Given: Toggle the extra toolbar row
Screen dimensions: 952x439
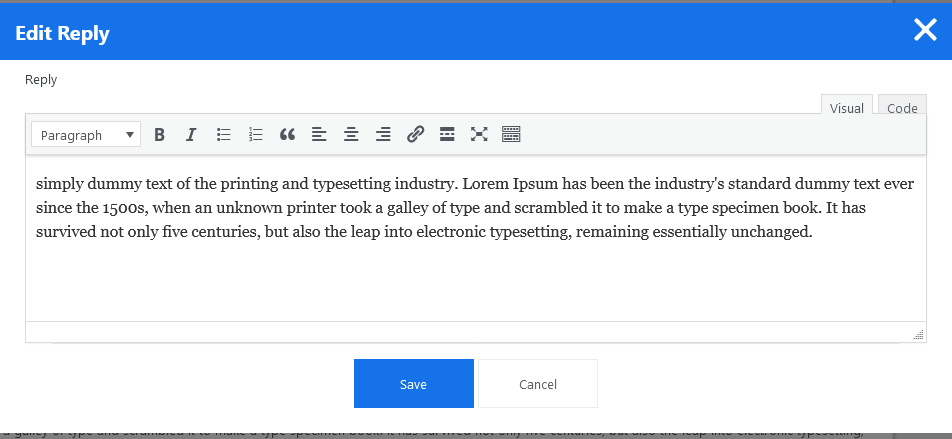Looking at the screenshot, I should (x=511, y=135).
